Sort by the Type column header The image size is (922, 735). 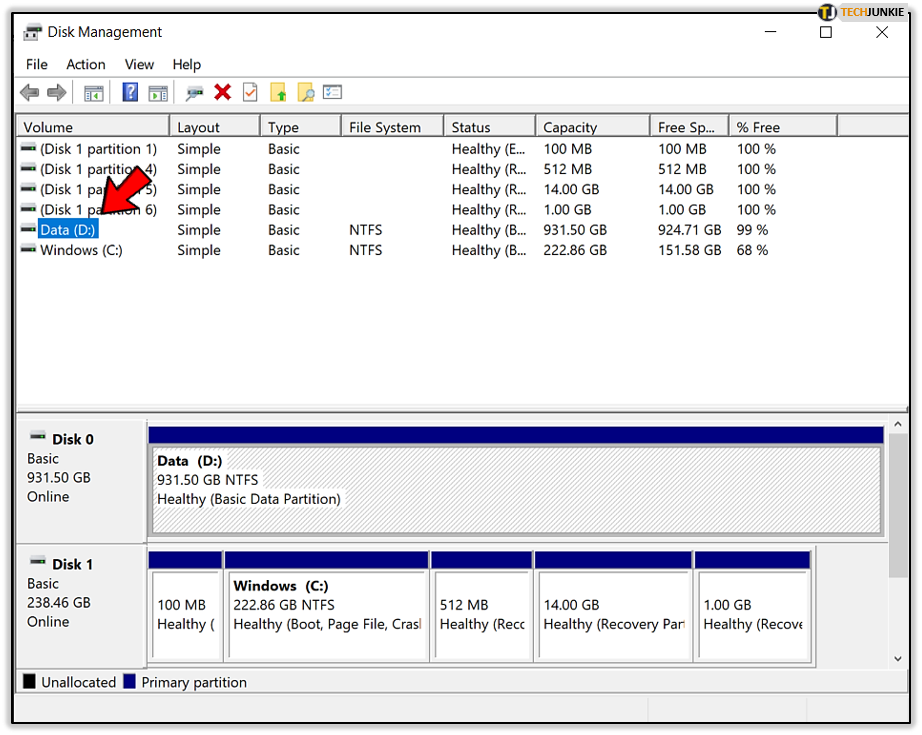[300, 127]
